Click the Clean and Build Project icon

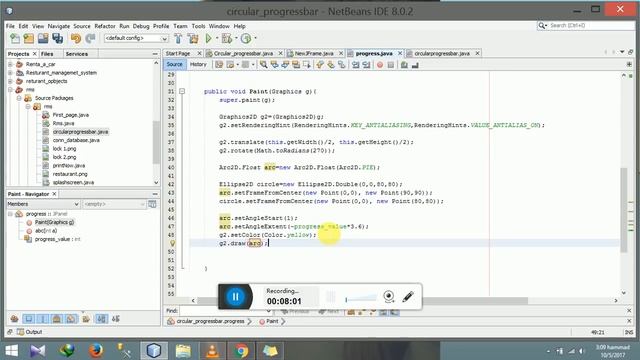(x=193, y=38)
